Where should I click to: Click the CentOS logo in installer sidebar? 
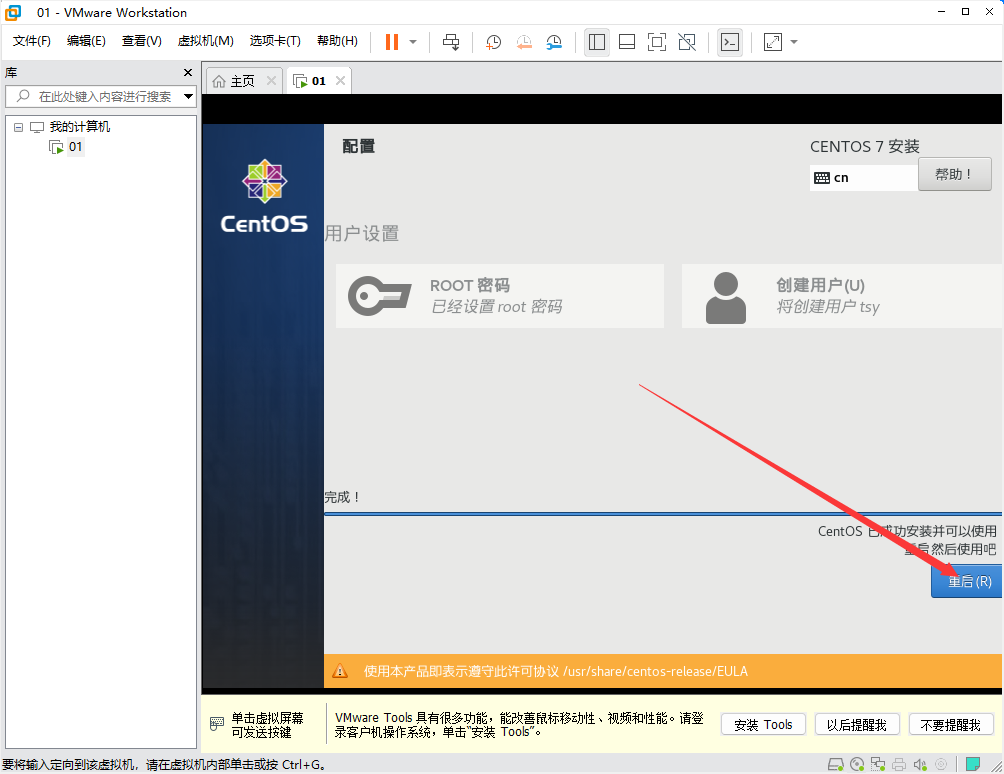click(x=264, y=196)
